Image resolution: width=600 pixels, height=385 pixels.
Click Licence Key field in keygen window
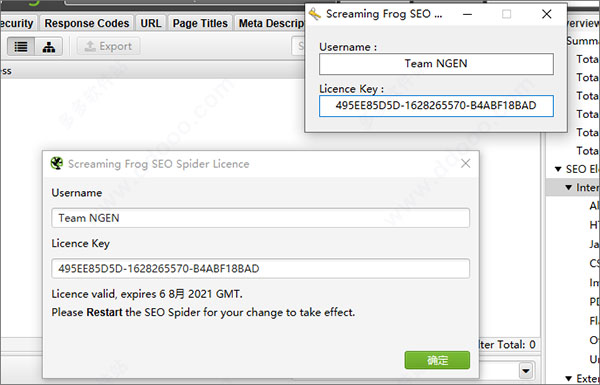point(436,106)
